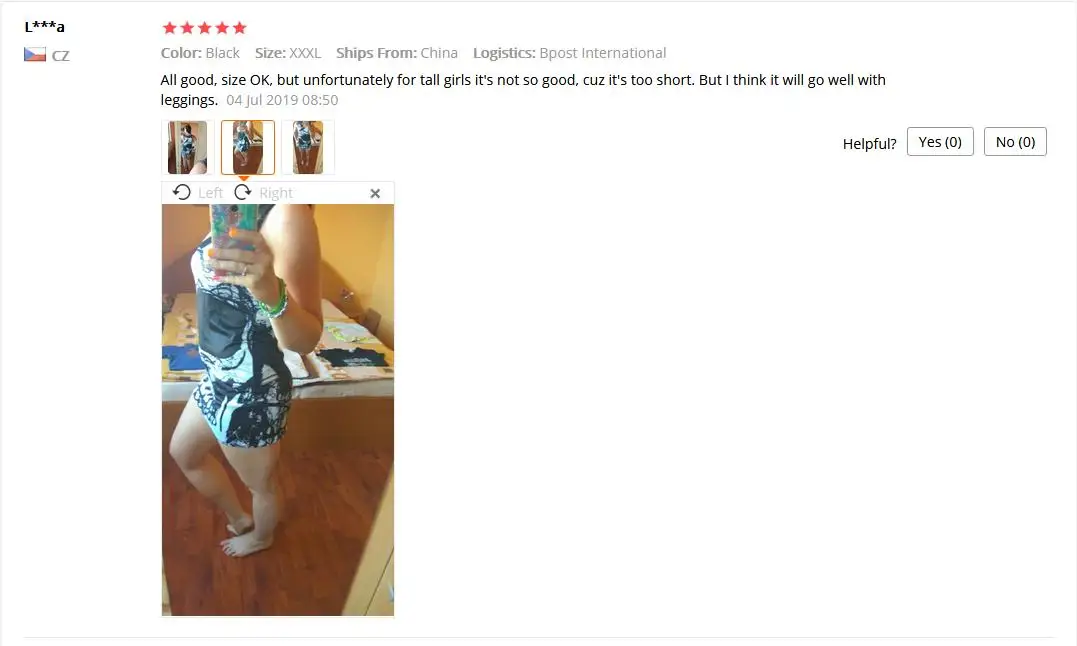
Task: Mark review helpful with Yes (0)
Action: click(940, 141)
